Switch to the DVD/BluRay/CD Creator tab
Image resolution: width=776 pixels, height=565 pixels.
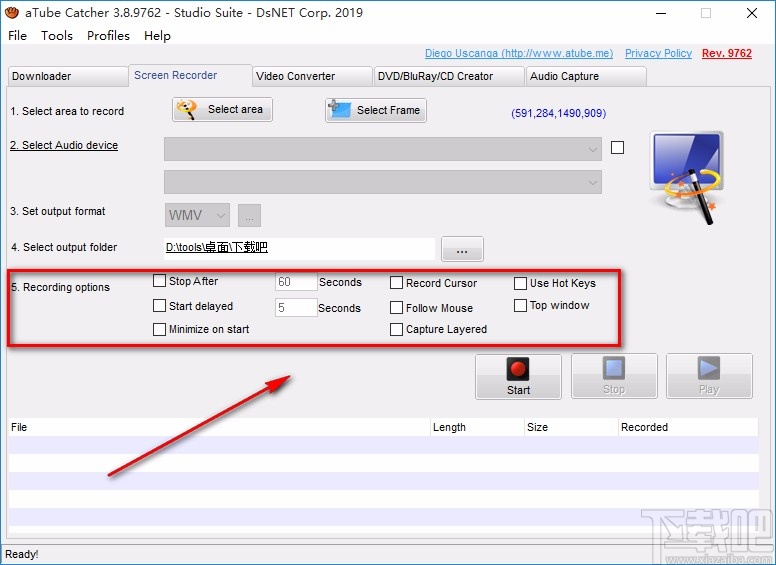(449, 76)
